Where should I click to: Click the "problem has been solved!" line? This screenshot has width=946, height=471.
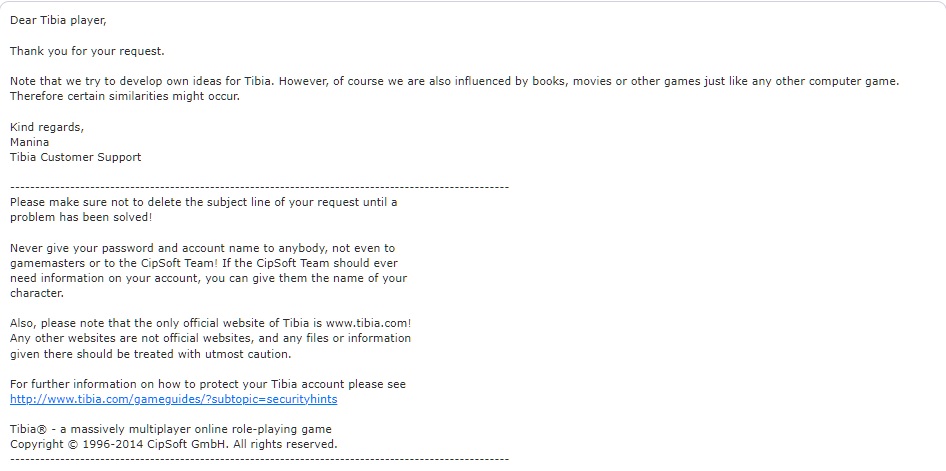pyautogui.click(x=81, y=217)
